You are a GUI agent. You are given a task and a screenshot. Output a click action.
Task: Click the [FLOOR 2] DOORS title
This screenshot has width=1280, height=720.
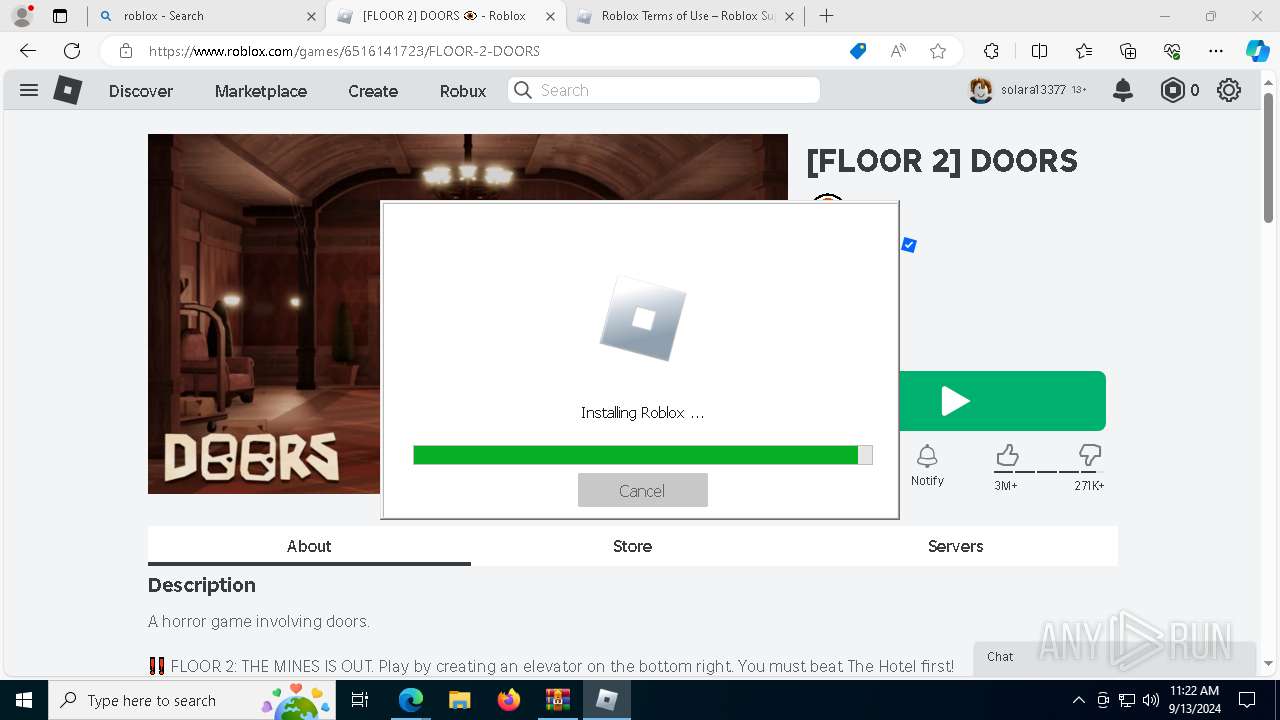942,161
